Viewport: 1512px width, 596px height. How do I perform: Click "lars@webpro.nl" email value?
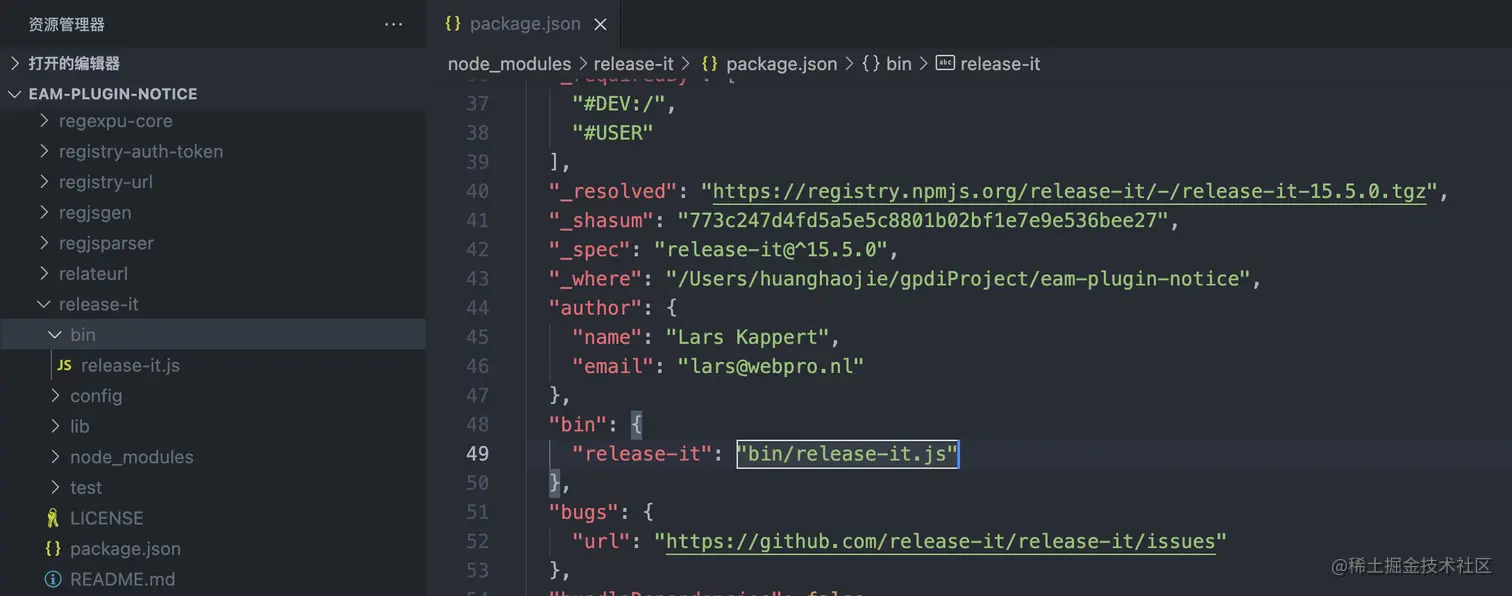[770, 366]
